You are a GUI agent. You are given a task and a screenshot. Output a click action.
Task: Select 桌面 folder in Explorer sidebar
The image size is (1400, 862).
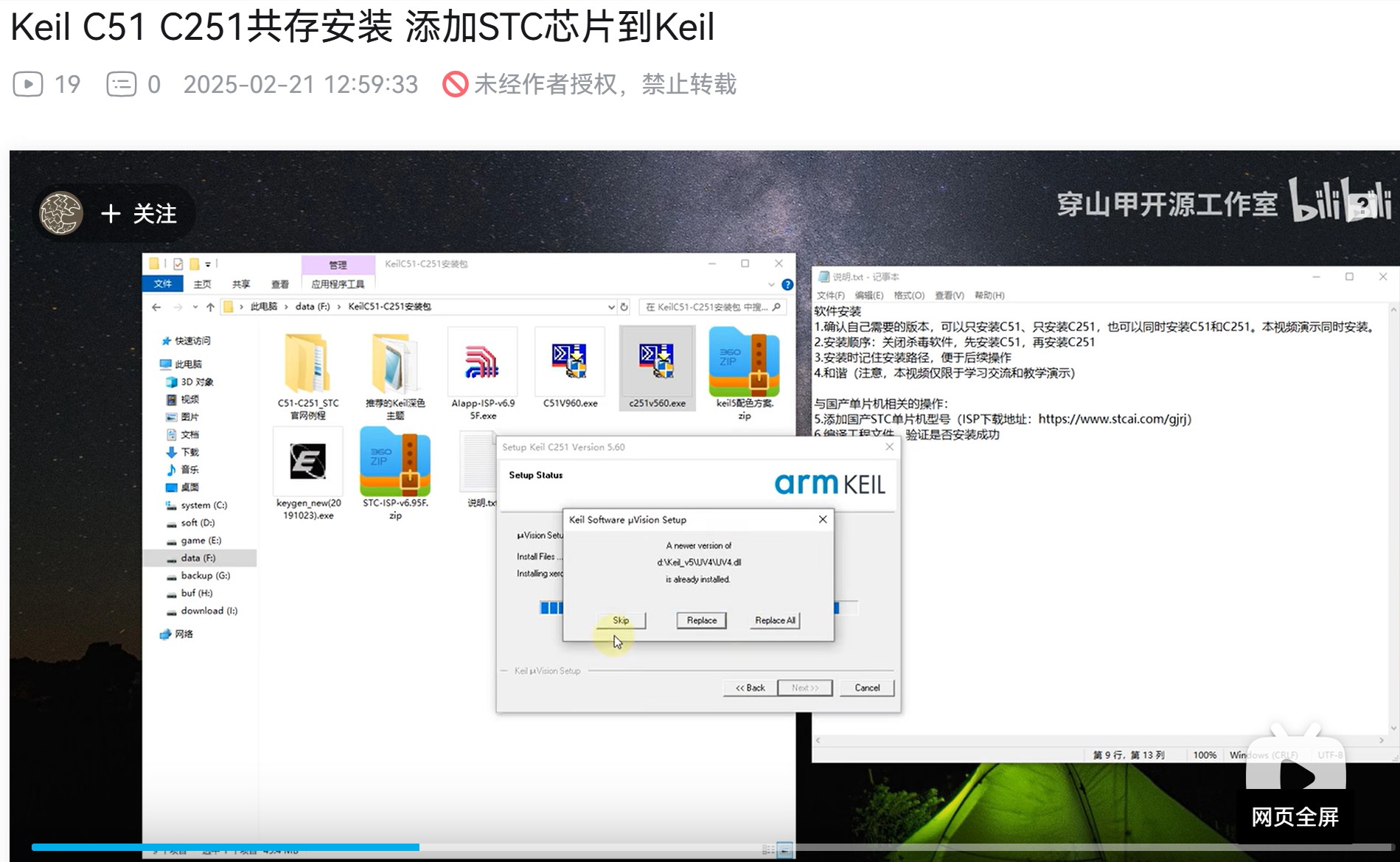pos(183,487)
